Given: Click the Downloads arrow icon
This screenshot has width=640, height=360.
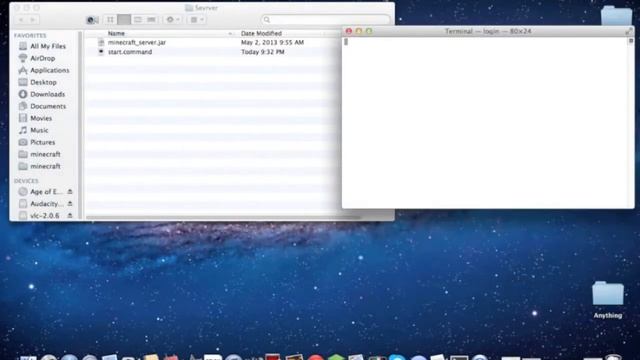Looking at the screenshot, I should click(23, 94).
